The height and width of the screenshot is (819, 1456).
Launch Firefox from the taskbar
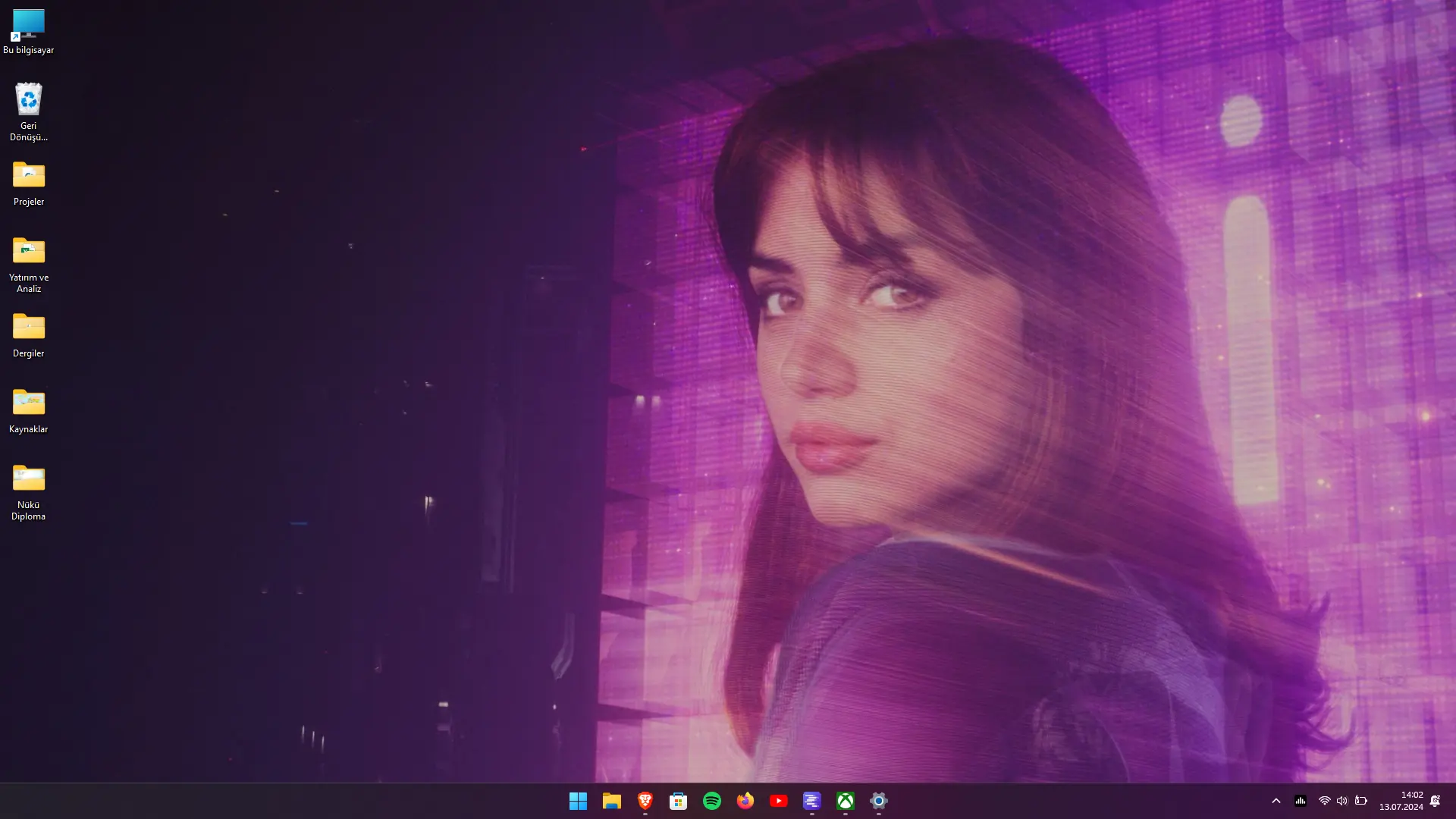coord(745,801)
